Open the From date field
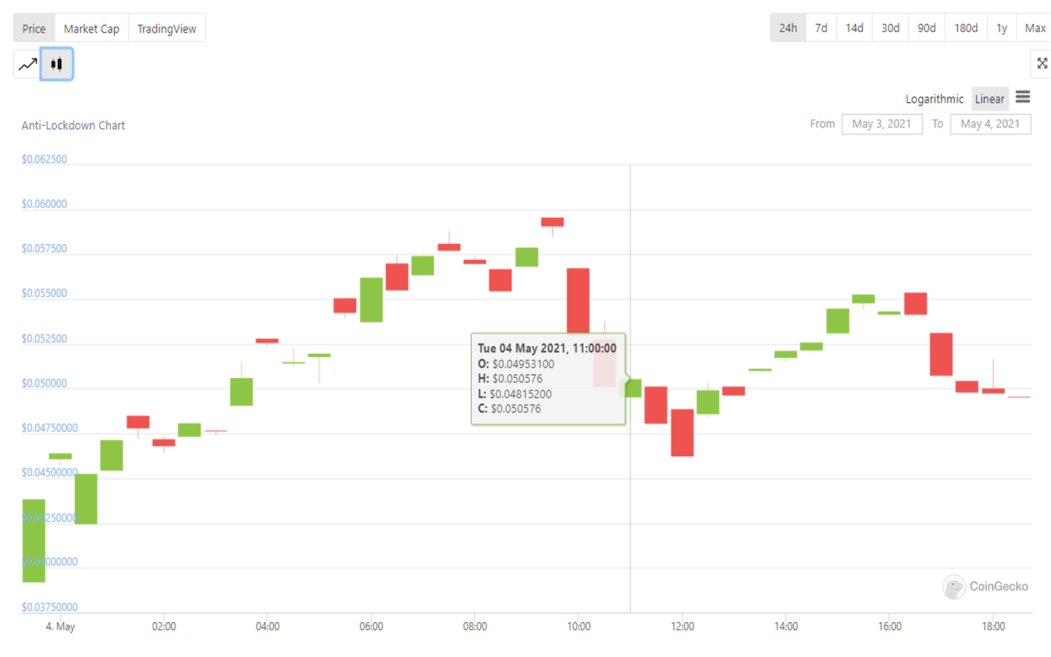The image size is (1051, 657). click(x=881, y=124)
